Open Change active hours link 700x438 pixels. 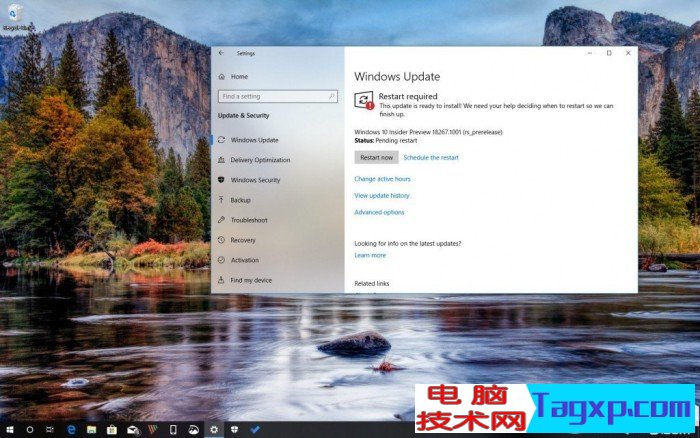click(x=382, y=179)
